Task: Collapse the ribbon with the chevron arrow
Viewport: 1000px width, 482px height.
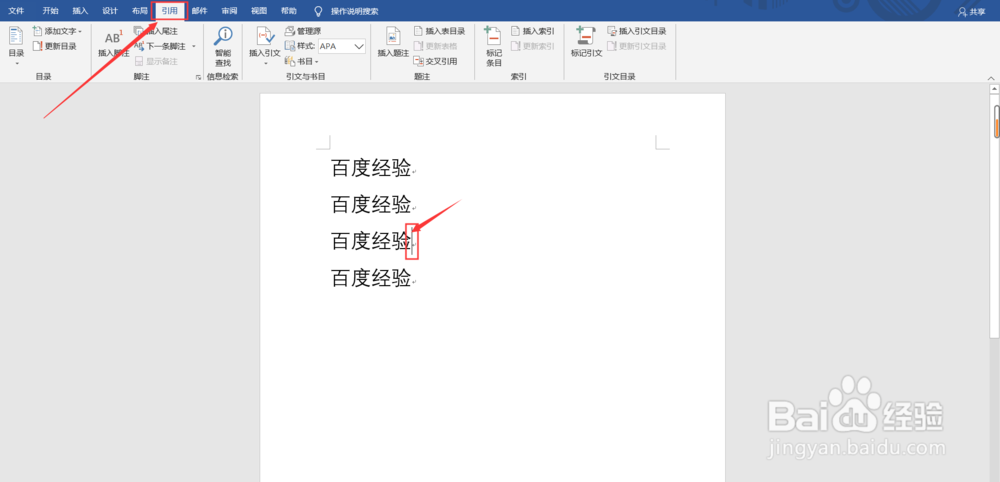Action: [x=990, y=77]
